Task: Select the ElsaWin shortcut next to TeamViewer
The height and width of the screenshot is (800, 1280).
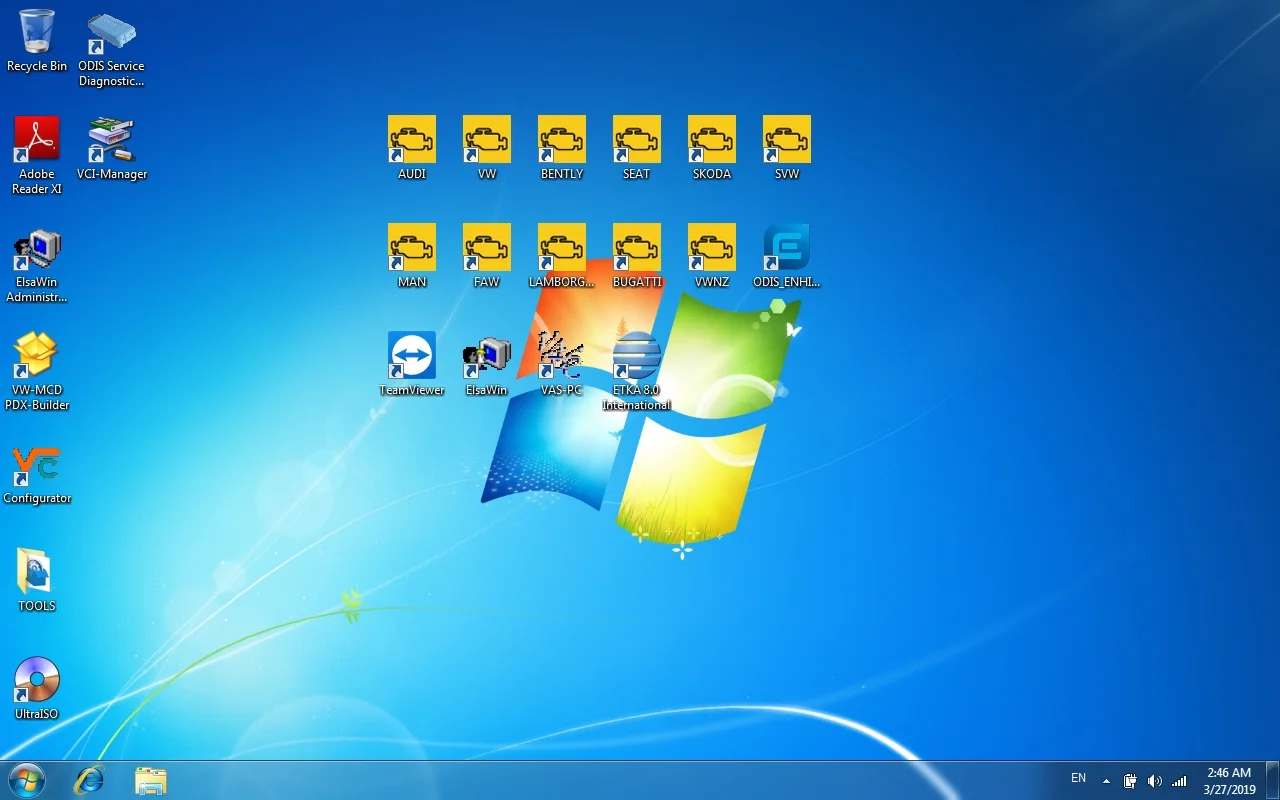Action: tap(487, 364)
